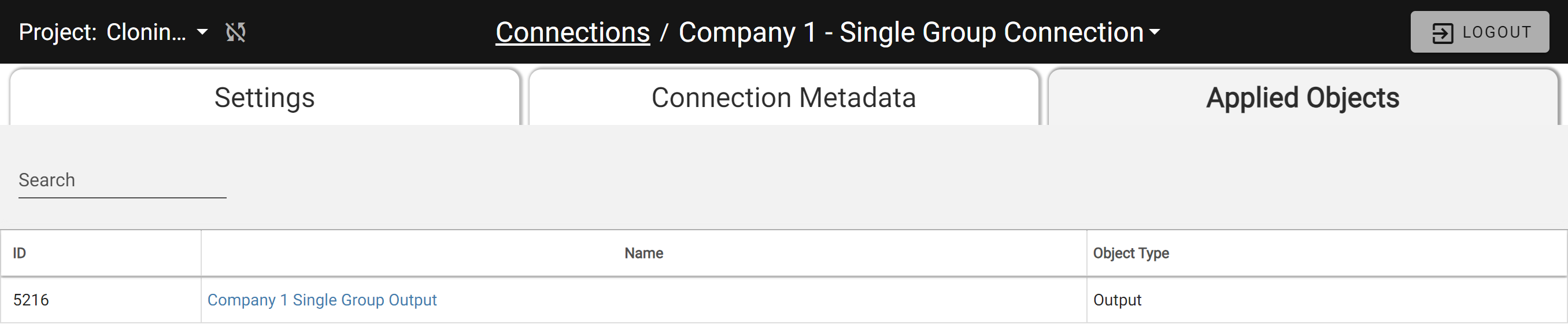1568x328 pixels.
Task: Open the Connection Metadata tab
Action: [783, 97]
